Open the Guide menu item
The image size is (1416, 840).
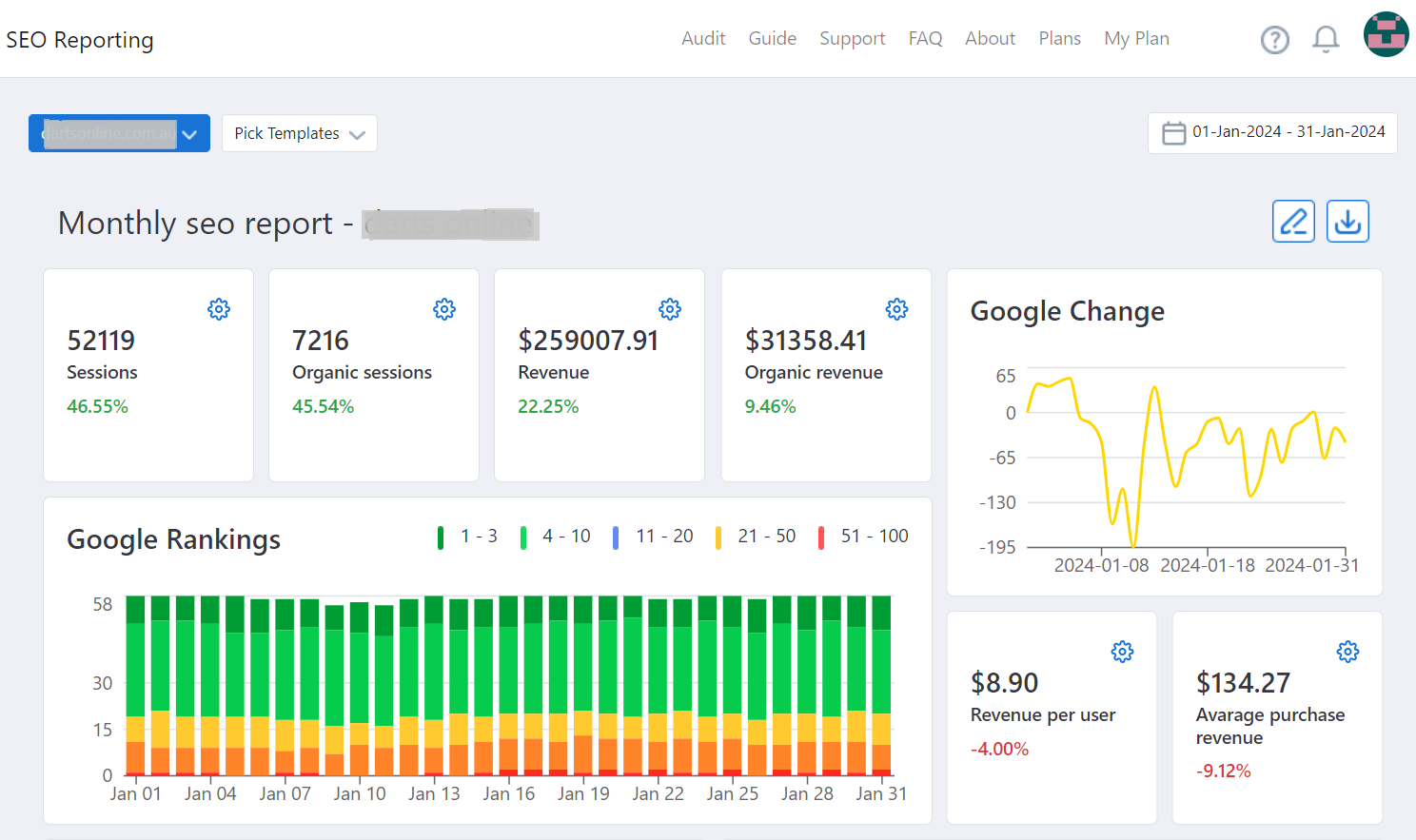click(772, 38)
